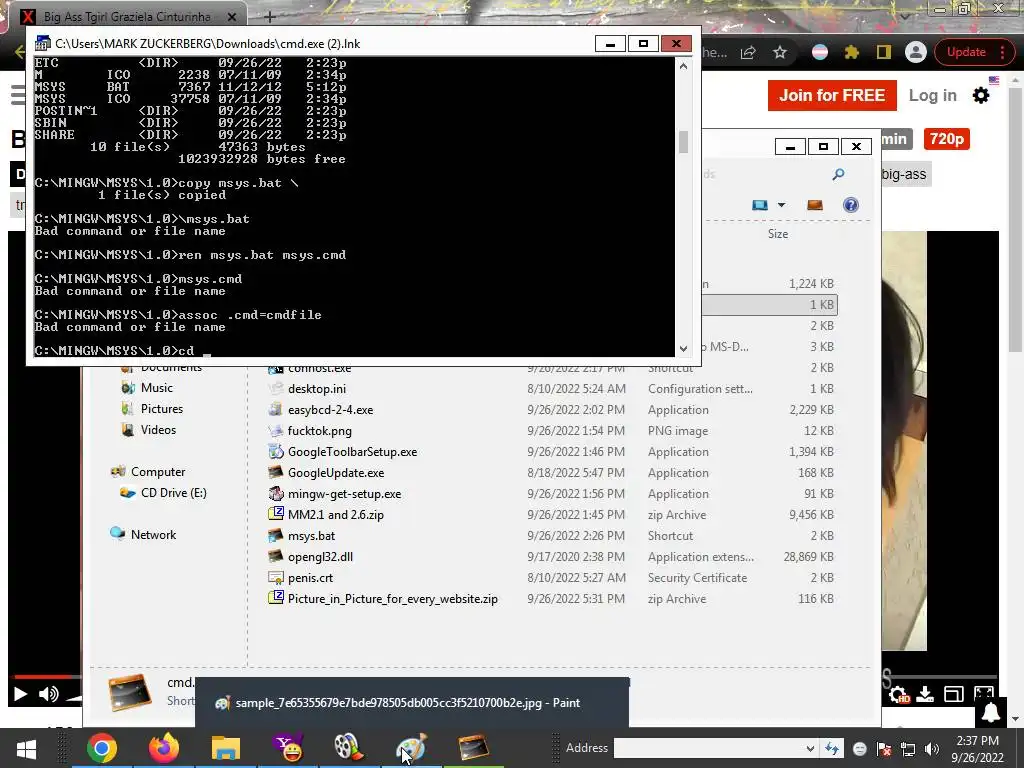1024x768 pixels.
Task: Click the Explorer change view icon
Action: point(760,205)
